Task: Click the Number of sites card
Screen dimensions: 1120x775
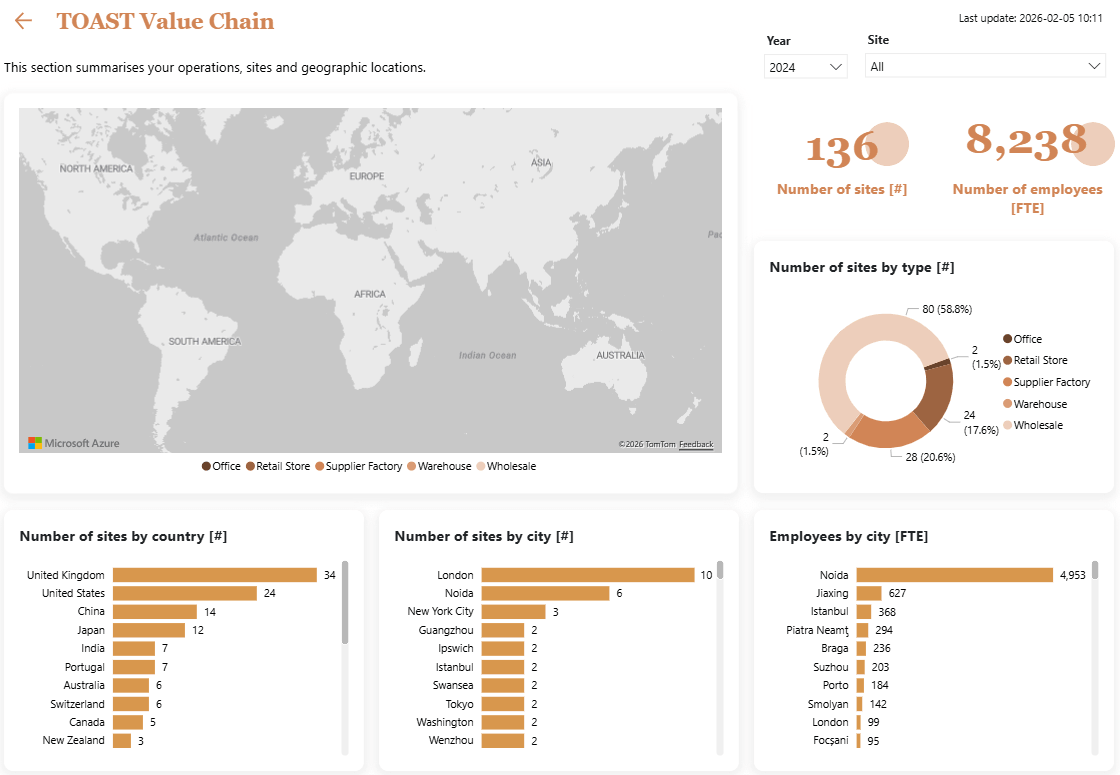Action: 842,160
